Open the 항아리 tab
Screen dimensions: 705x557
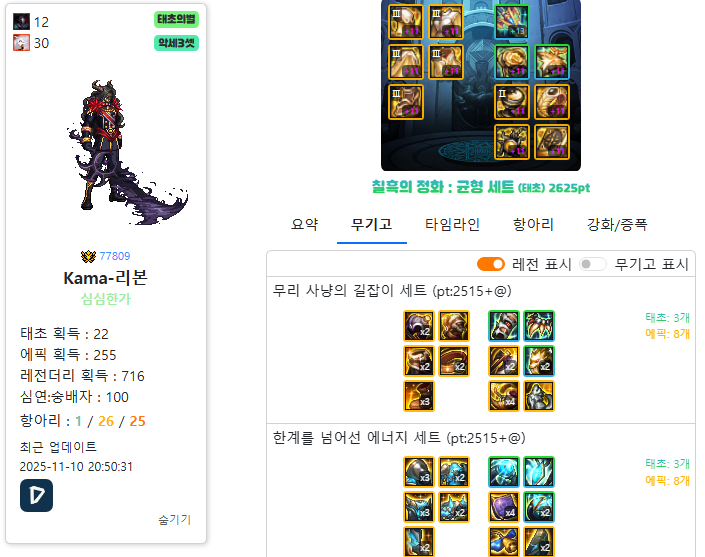pos(533,224)
